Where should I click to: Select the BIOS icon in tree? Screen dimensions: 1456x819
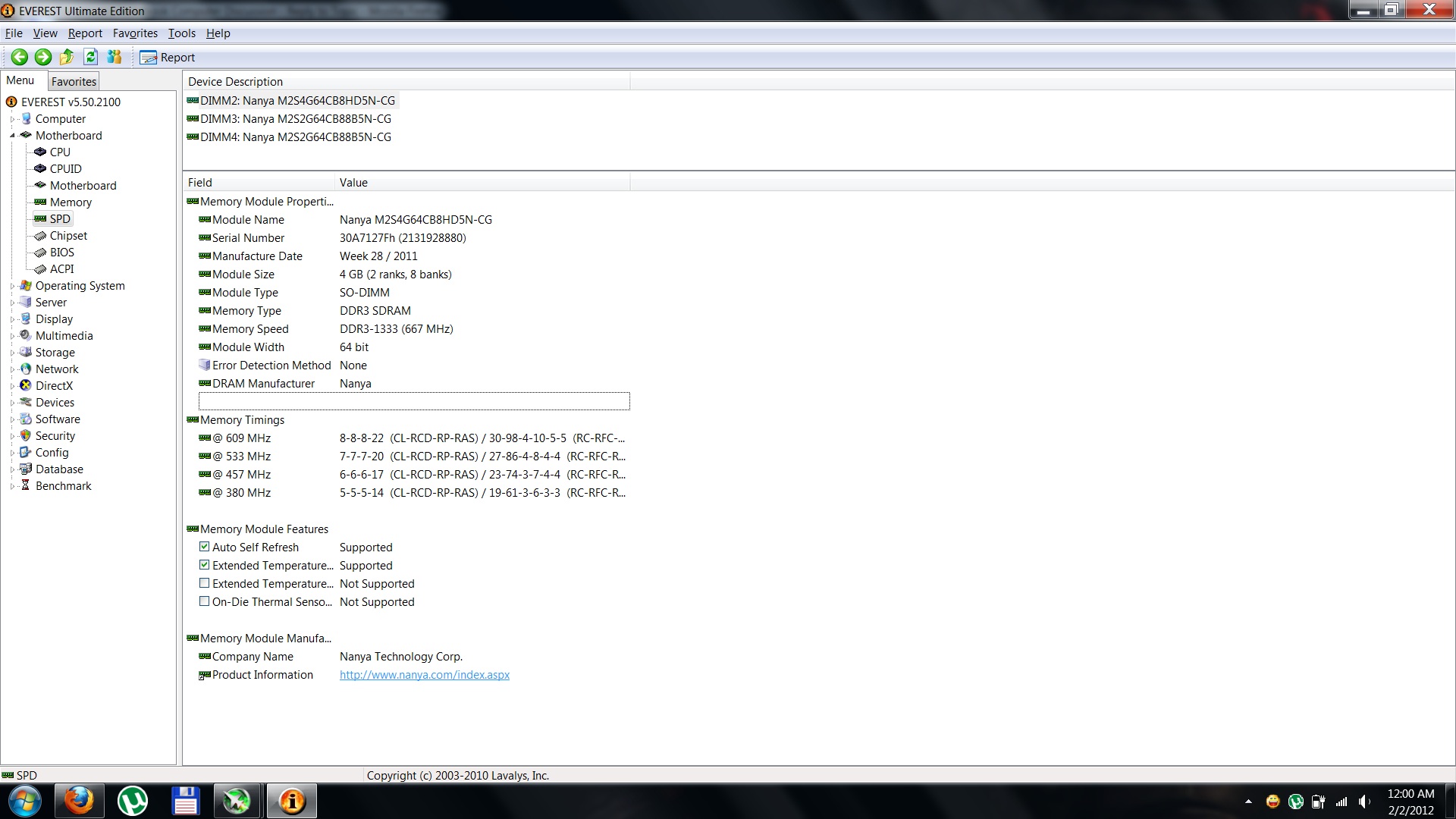pos(40,253)
